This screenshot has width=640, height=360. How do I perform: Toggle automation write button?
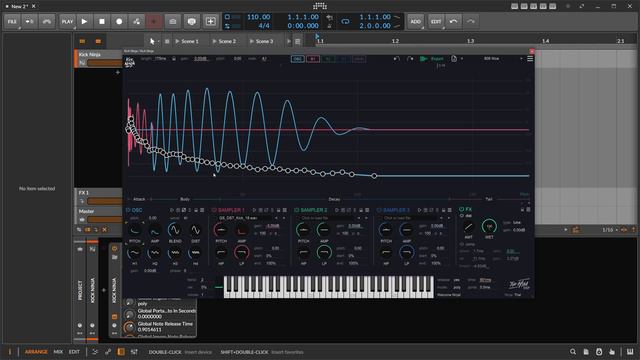coord(137,22)
